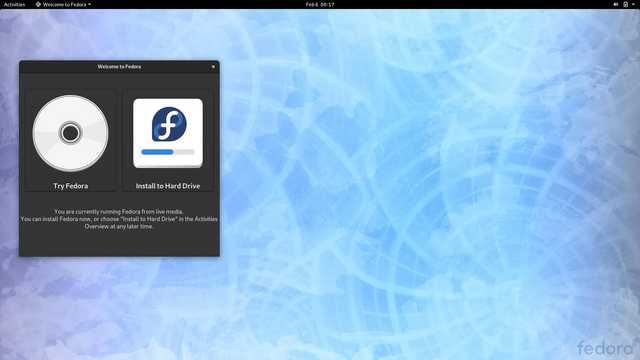This screenshot has height=360, width=640.
Task: Click the text 'You are currently running Fedora from live media.'
Action: [119, 211]
